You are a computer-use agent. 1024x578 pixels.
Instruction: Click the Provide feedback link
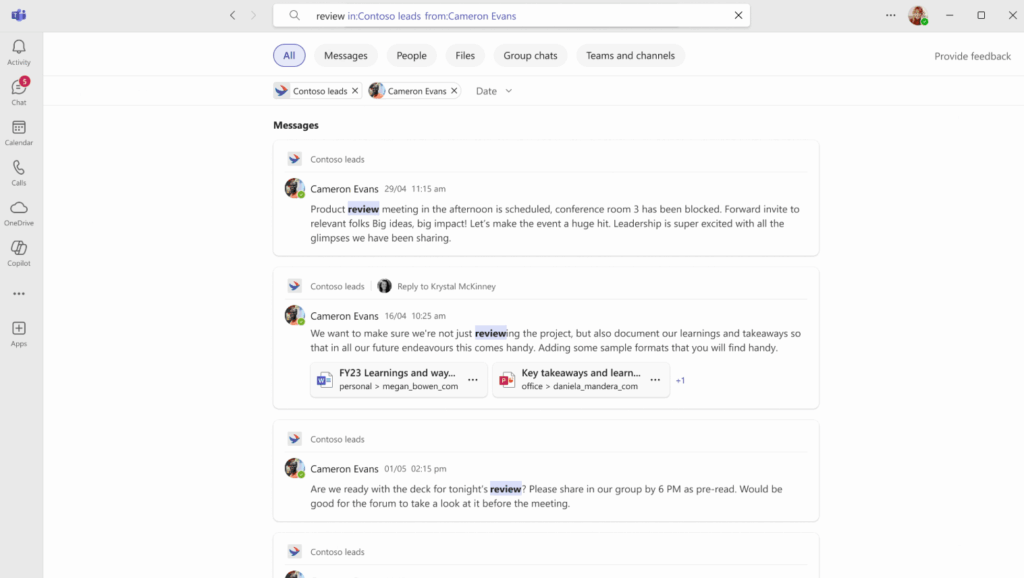(972, 56)
